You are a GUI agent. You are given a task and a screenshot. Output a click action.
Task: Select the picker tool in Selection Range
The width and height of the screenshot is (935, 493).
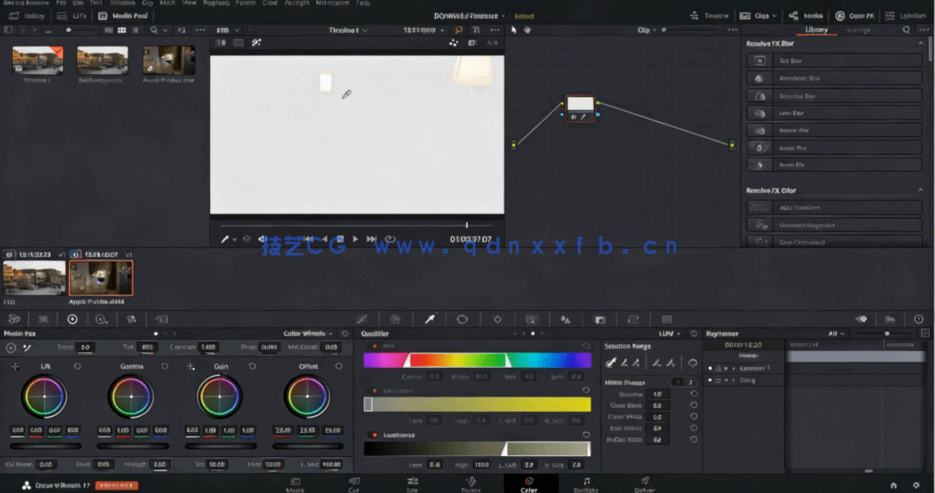pos(611,362)
